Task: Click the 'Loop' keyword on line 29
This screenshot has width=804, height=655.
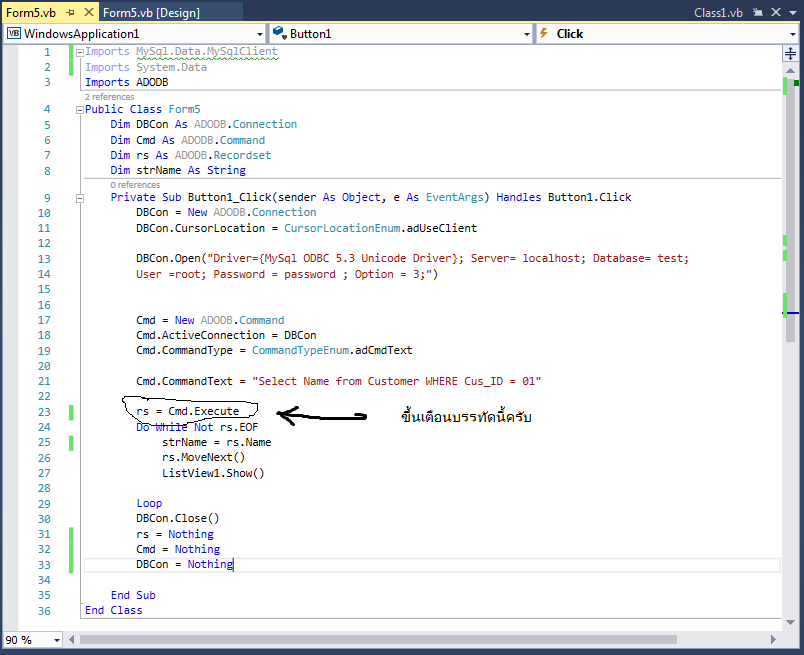Action: pos(149,503)
